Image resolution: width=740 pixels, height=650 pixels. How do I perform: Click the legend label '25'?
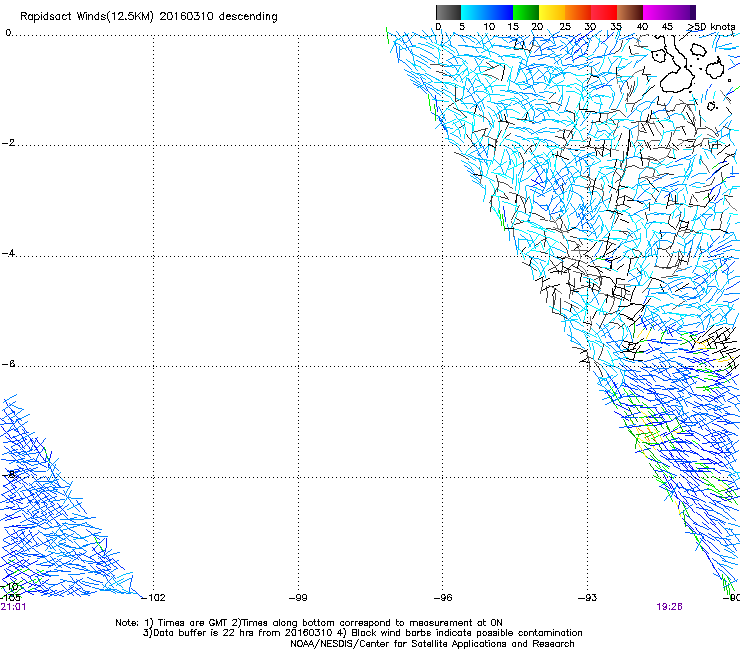pos(565,27)
